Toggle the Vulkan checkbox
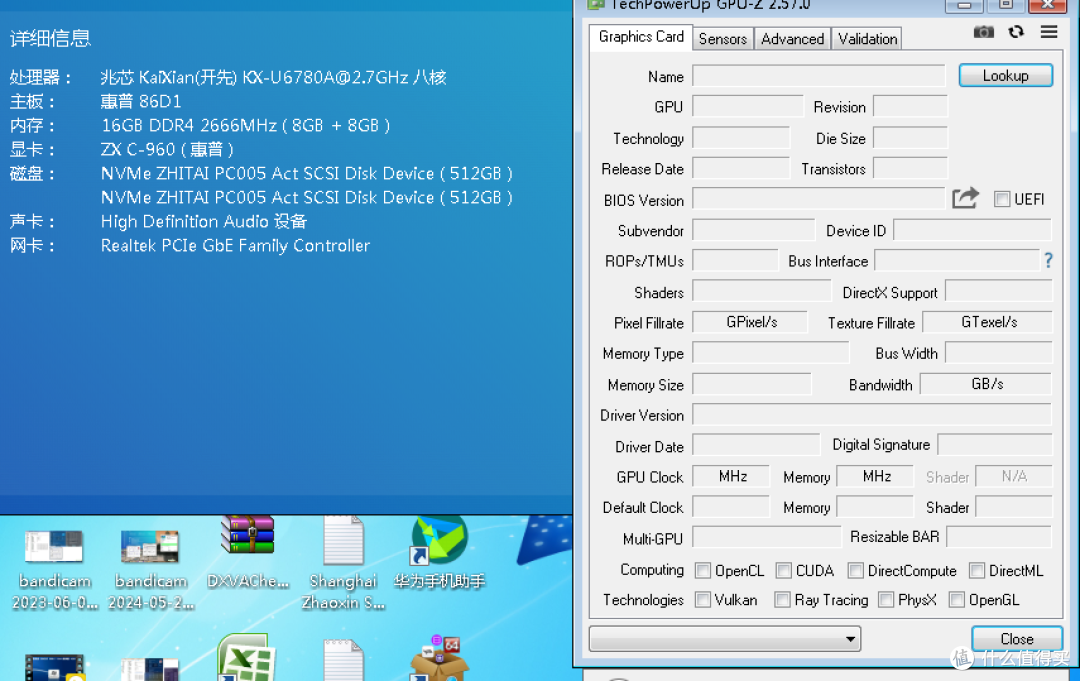 (703, 600)
